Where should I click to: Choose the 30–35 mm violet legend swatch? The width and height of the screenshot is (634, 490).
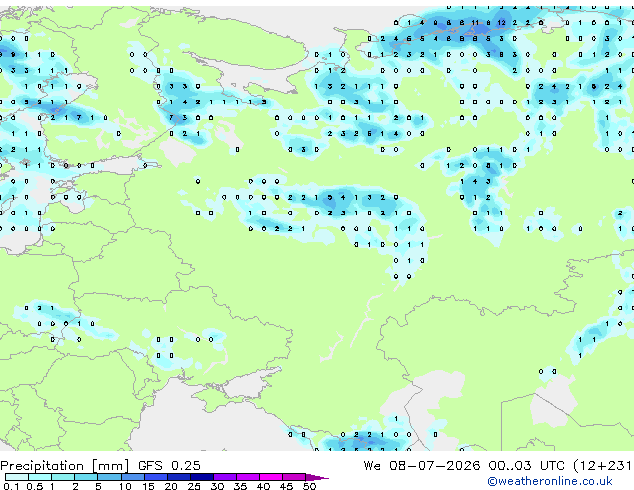[225, 477]
